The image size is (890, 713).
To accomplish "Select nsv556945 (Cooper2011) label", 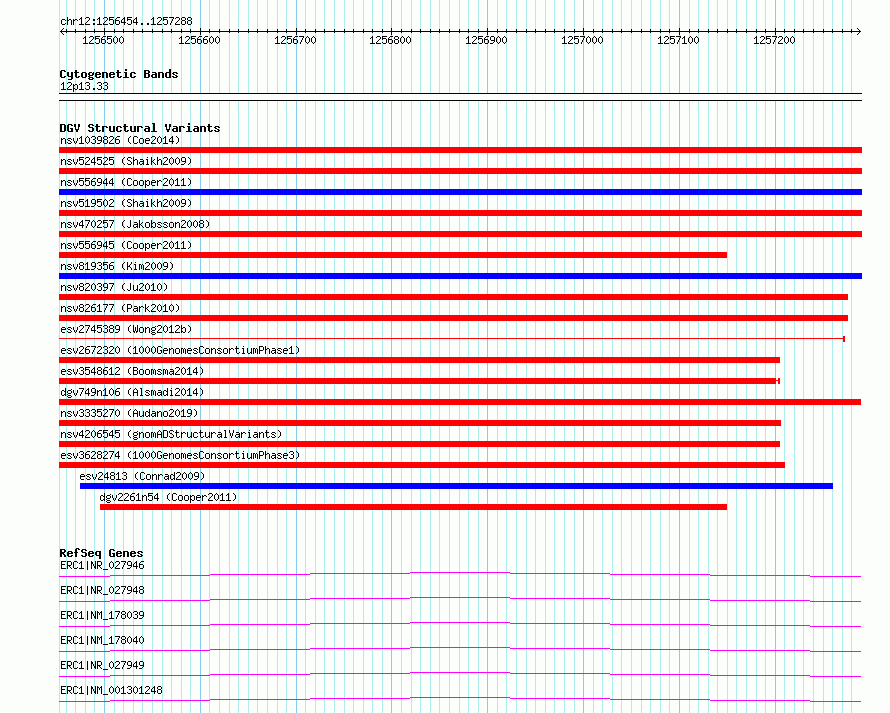I will pos(126,245).
